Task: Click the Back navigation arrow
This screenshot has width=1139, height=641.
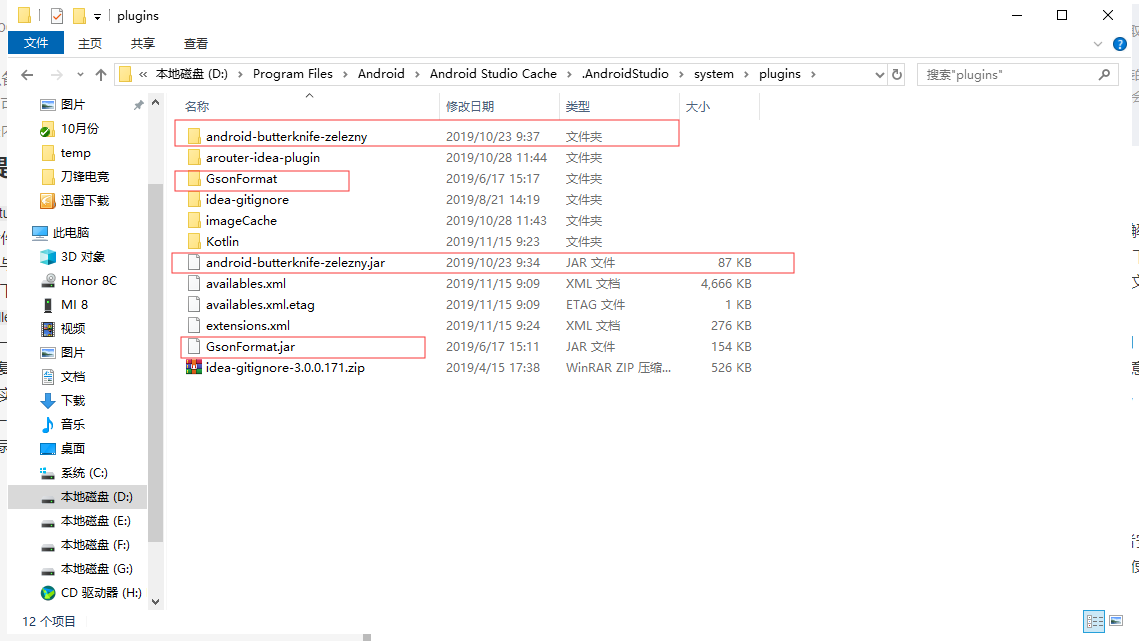Action: click(x=28, y=74)
